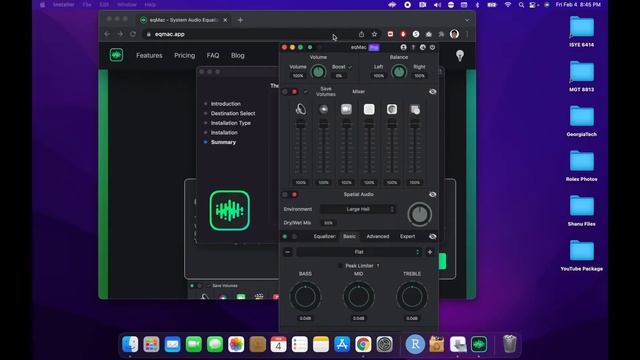Open the Blog link in the website navbar

click(238, 56)
